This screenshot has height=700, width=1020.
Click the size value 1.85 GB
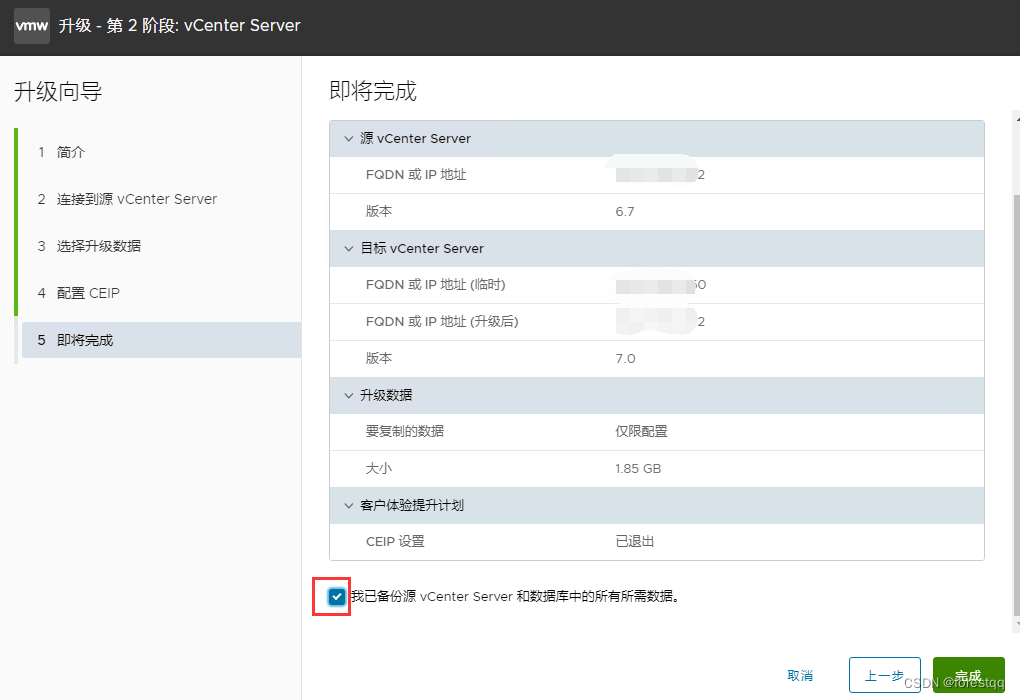[638, 468]
